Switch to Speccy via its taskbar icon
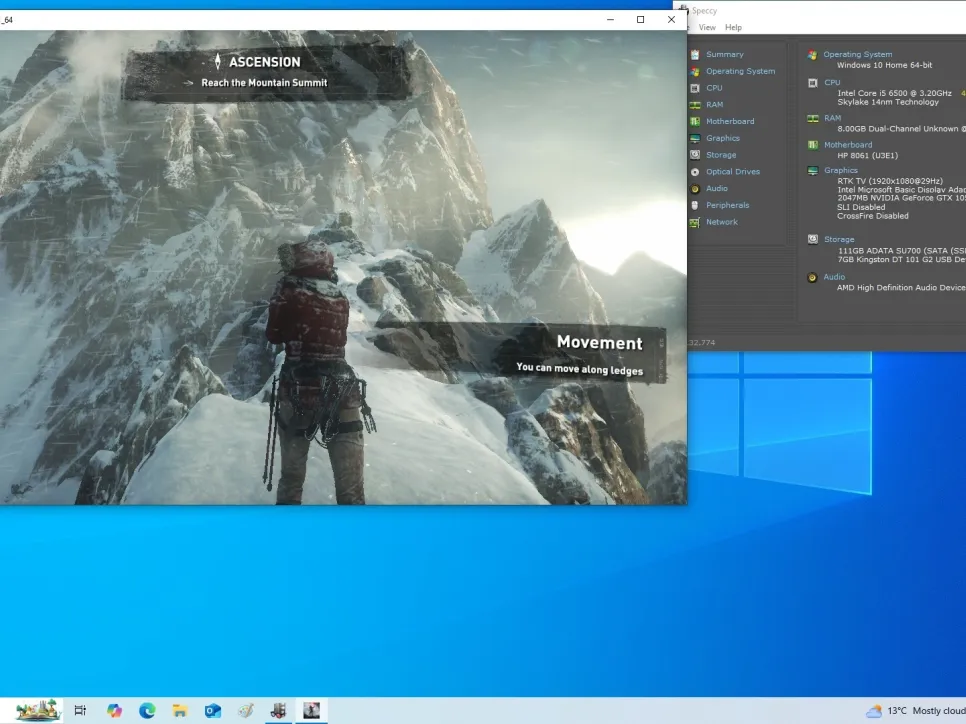The width and height of the screenshot is (966, 724). [x=278, y=710]
